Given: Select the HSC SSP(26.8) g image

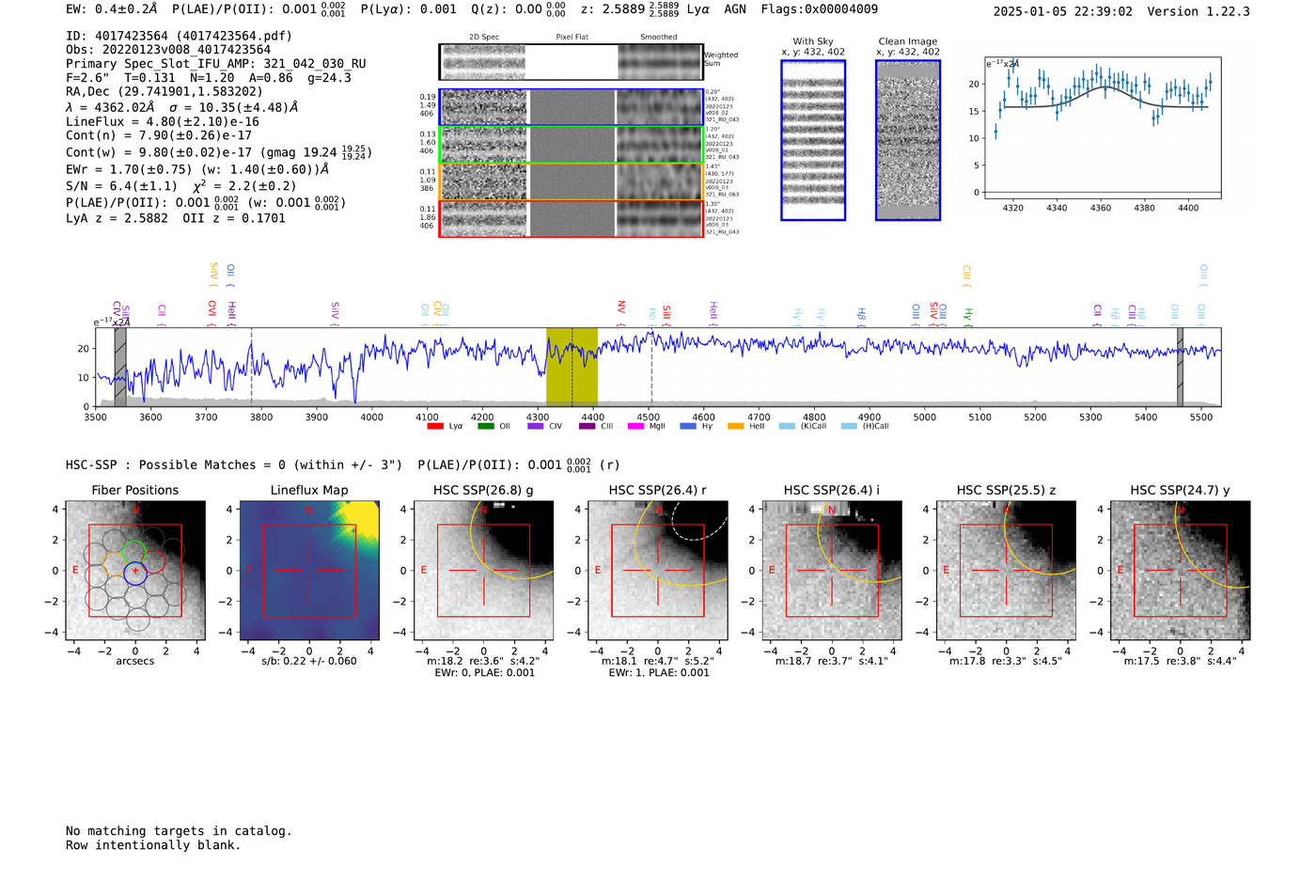Looking at the screenshot, I should [x=483, y=571].
